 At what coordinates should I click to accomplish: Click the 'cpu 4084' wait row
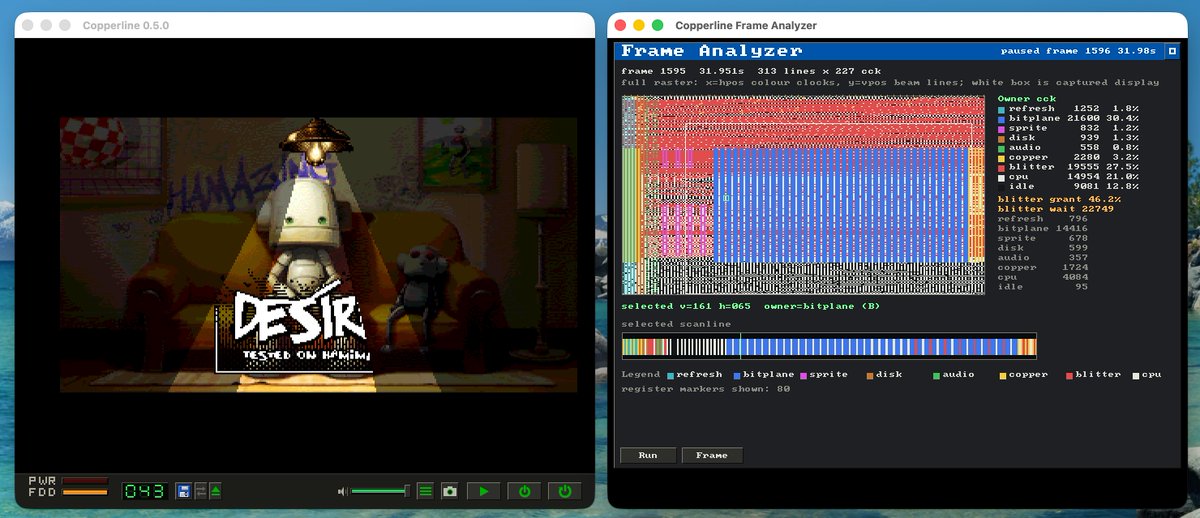coord(1043,277)
